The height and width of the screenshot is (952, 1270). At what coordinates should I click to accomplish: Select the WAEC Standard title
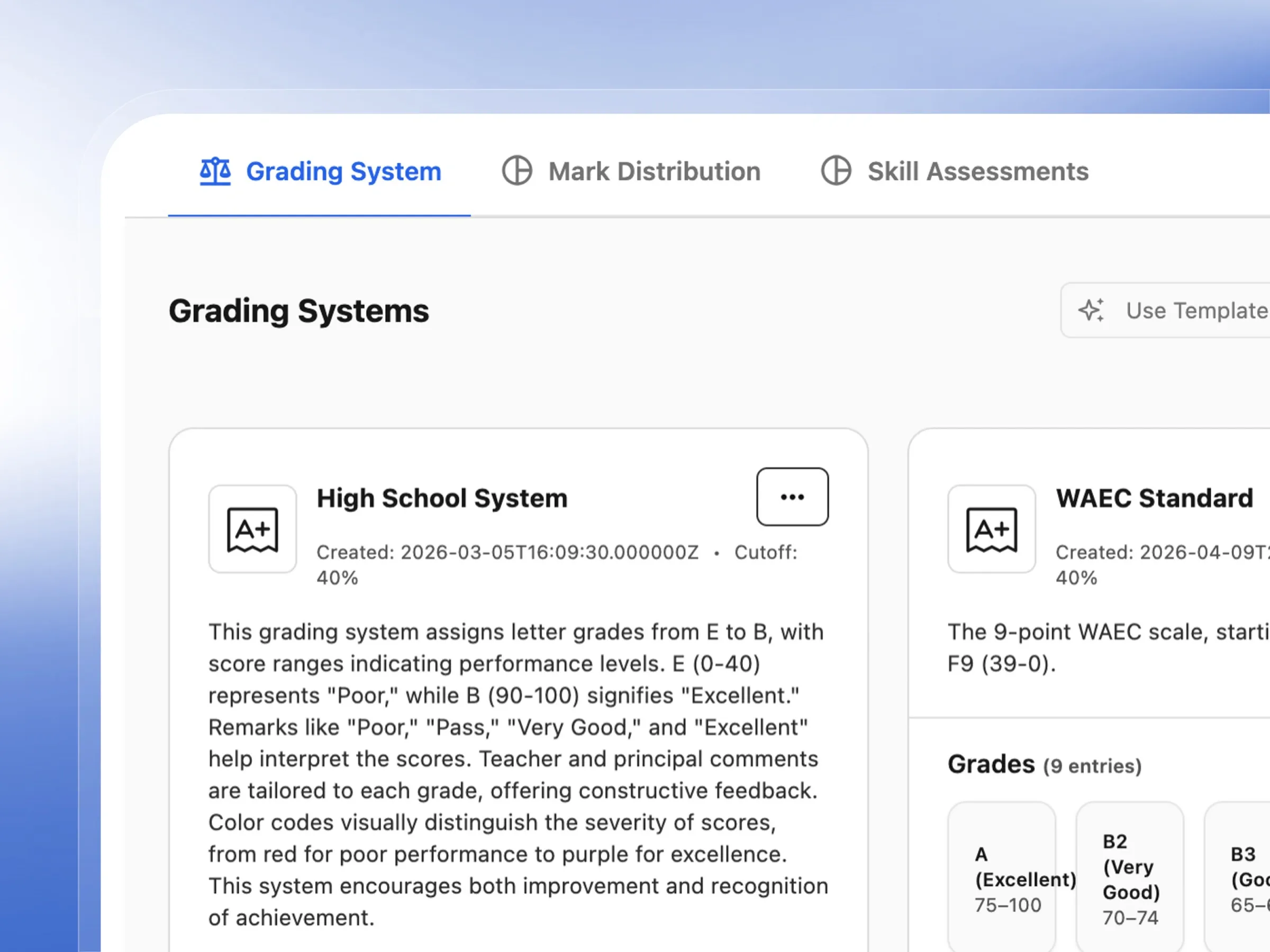[x=1155, y=498]
